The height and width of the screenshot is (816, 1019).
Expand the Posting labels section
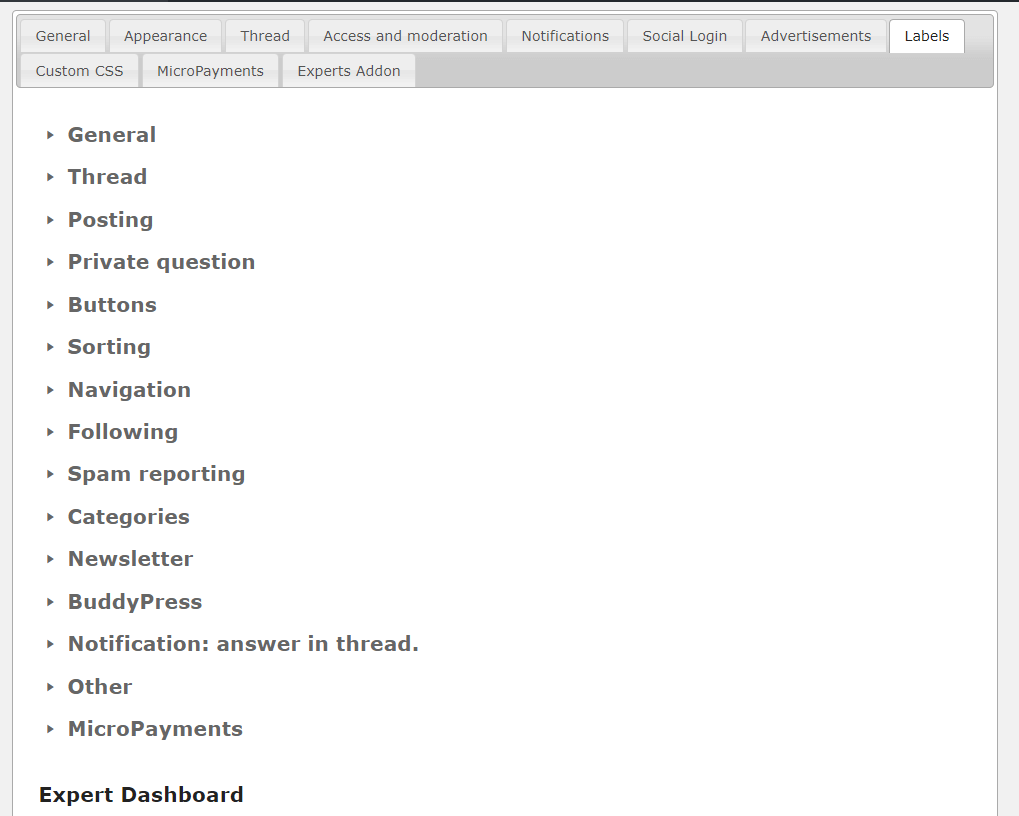pyautogui.click(x=110, y=220)
